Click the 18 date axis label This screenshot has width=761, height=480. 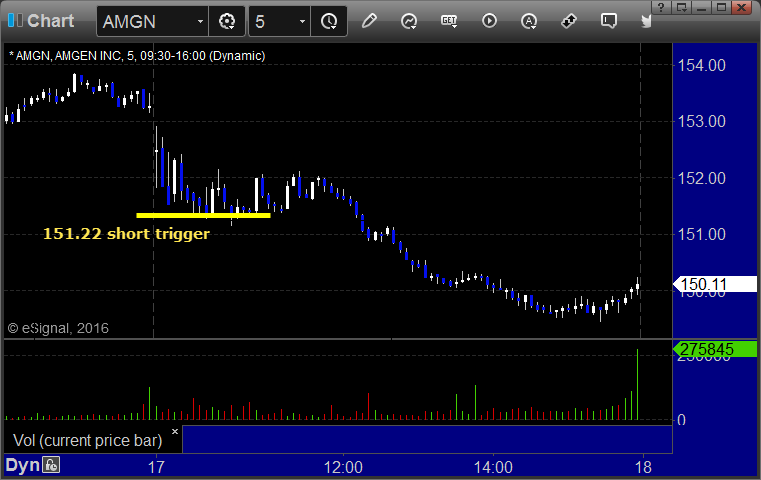(643, 467)
